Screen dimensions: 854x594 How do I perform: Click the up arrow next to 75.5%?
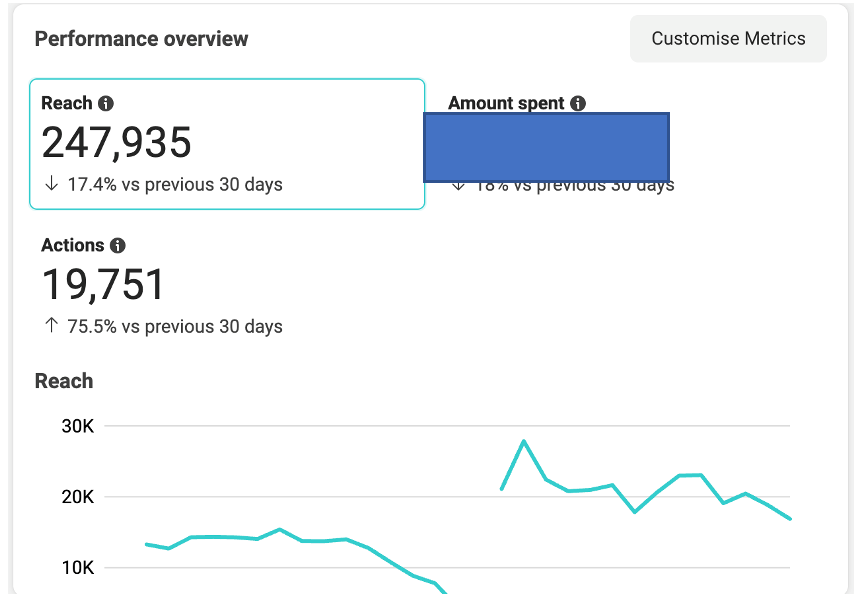click(51, 326)
